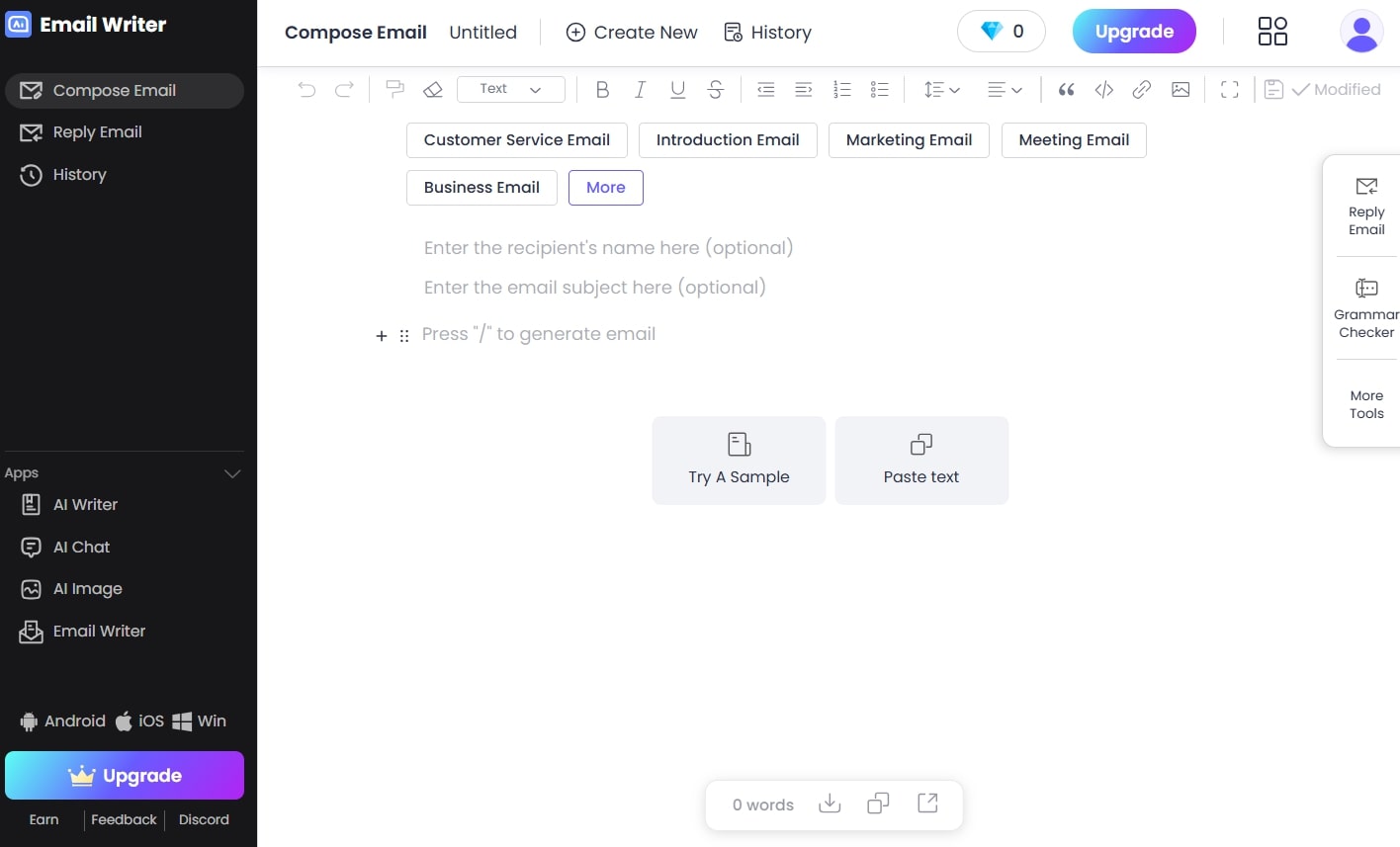The image size is (1400, 847).
Task: Open Reply Email in the sidebar
Action: 97,132
